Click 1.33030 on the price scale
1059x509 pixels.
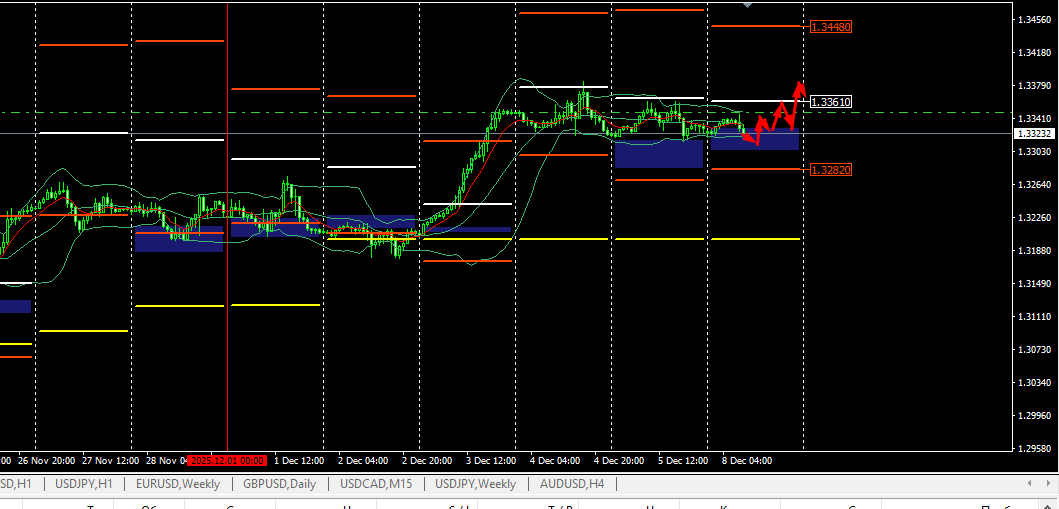click(1035, 152)
